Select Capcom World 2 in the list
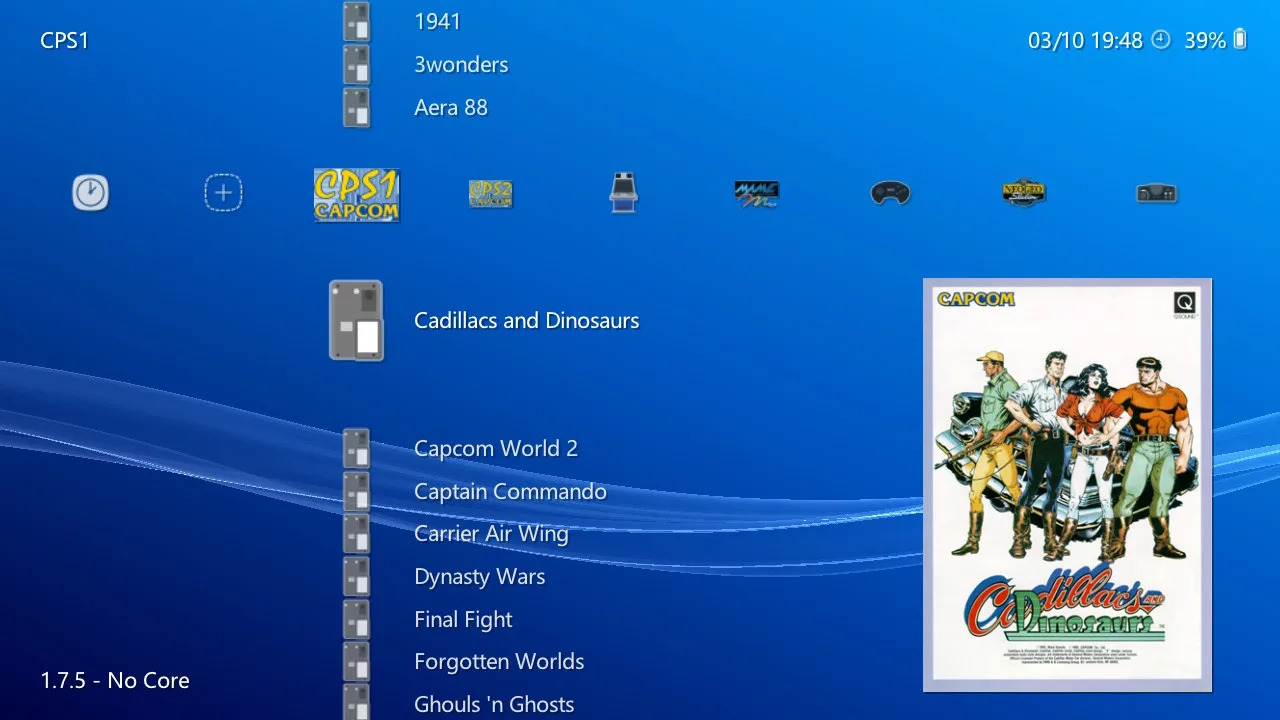Viewport: 1280px width, 720px height. point(496,448)
